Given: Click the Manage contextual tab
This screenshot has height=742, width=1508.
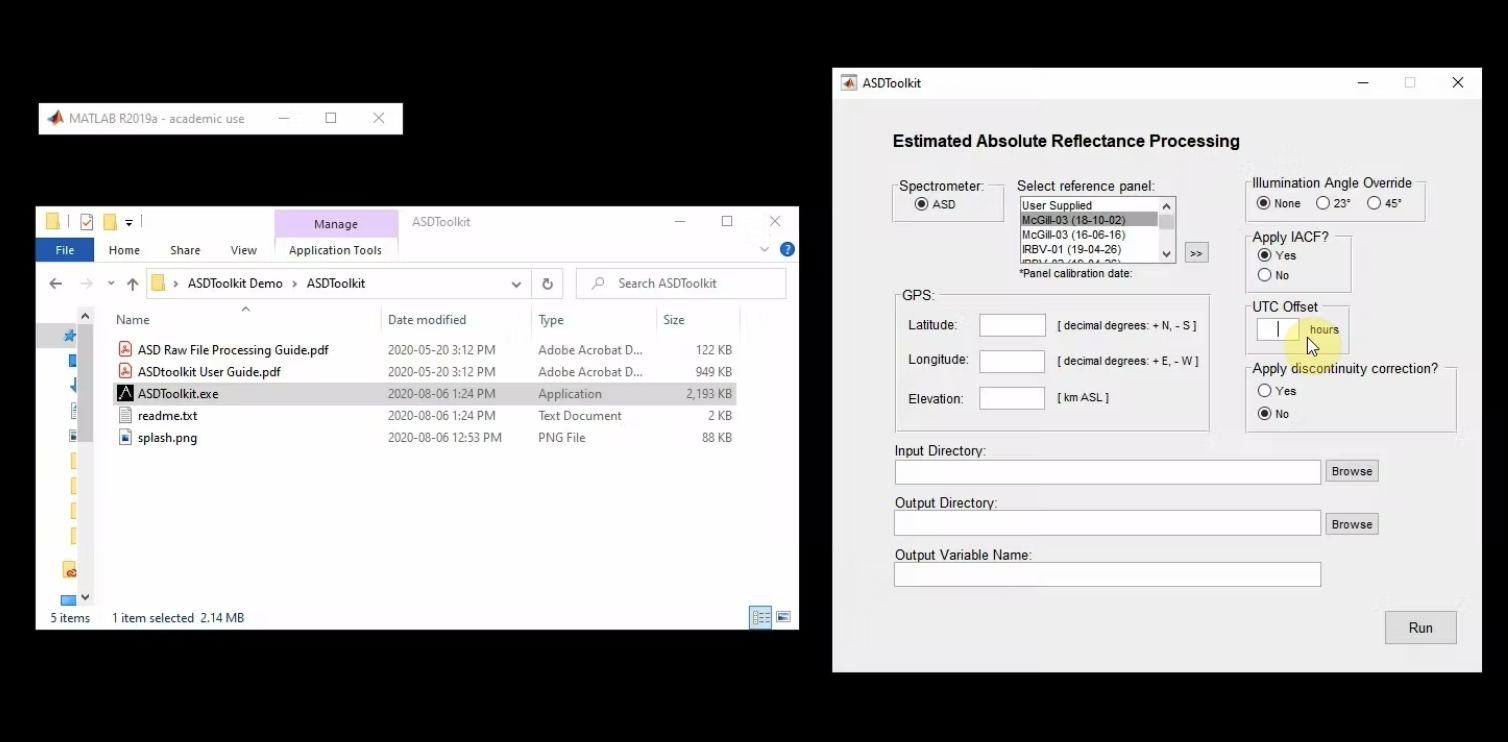Looking at the screenshot, I should coord(335,224).
